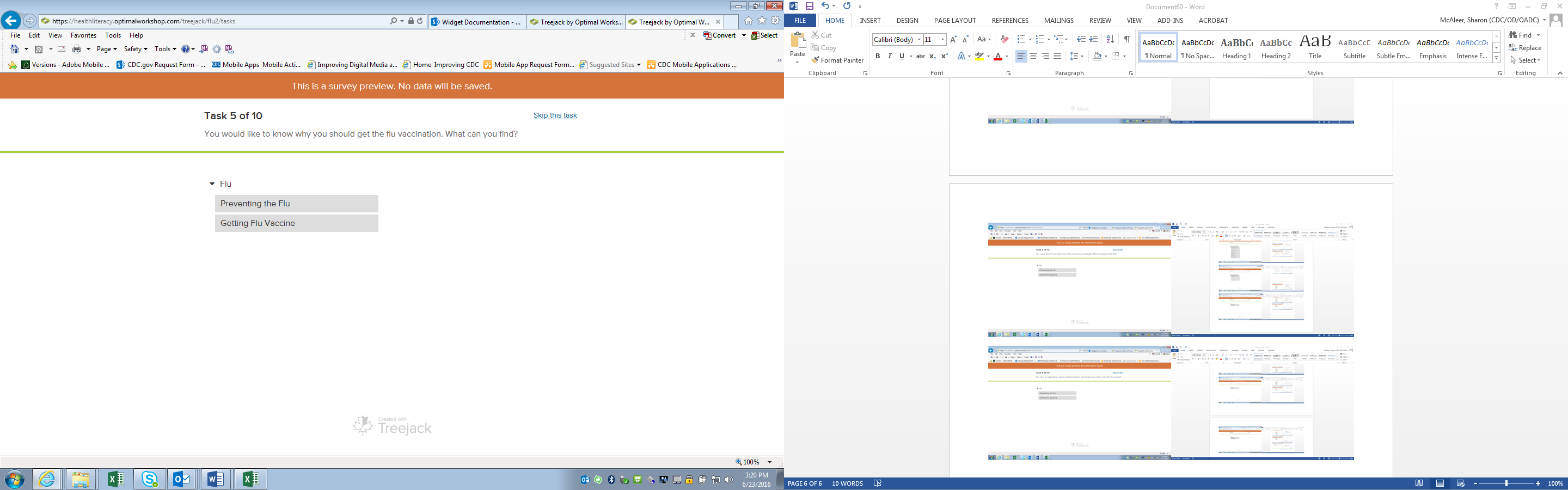Choose the Preventing the Flu option
The width and height of the screenshot is (1568, 490).
(296, 204)
